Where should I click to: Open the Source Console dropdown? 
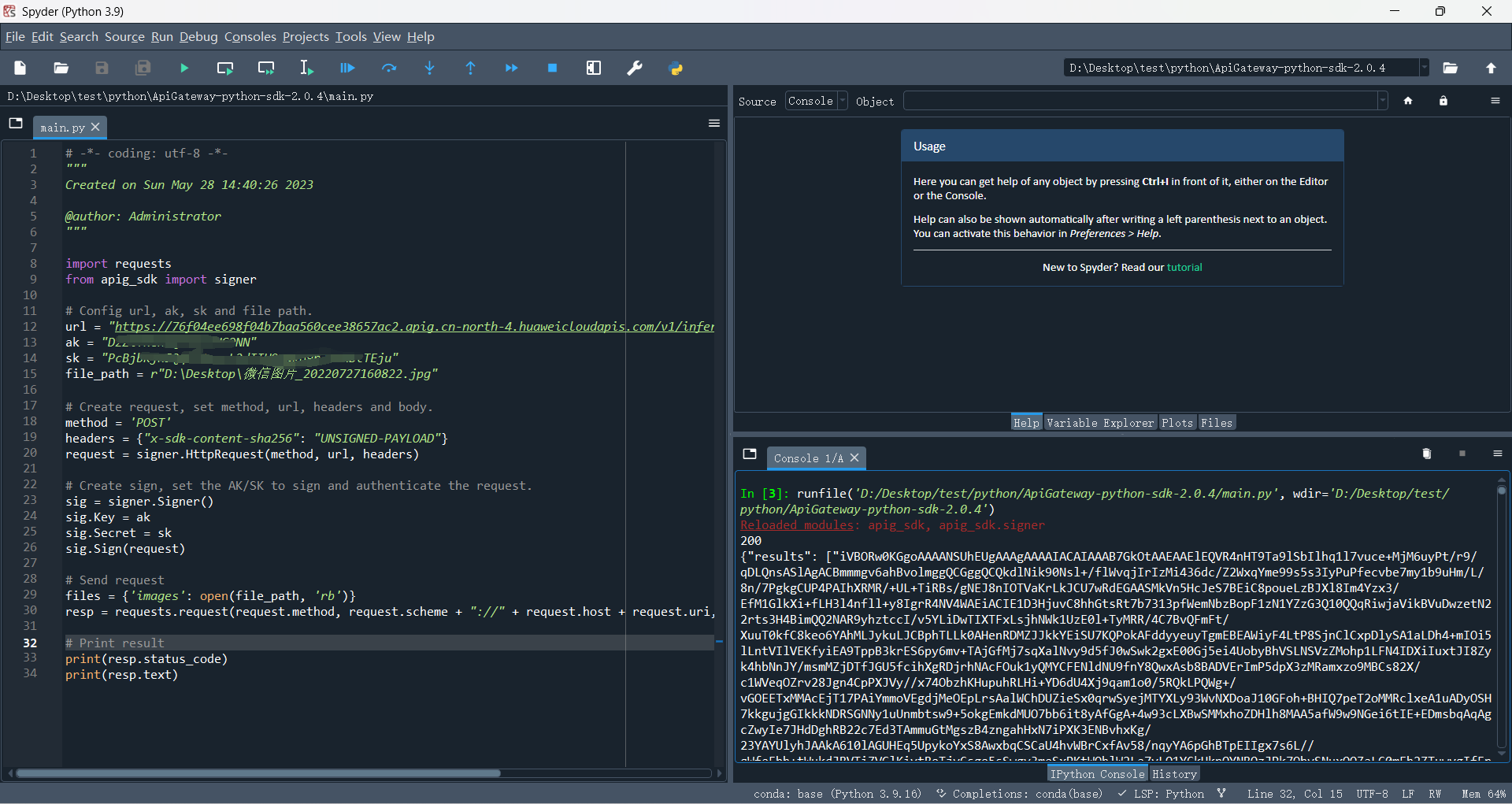click(816, 101)
